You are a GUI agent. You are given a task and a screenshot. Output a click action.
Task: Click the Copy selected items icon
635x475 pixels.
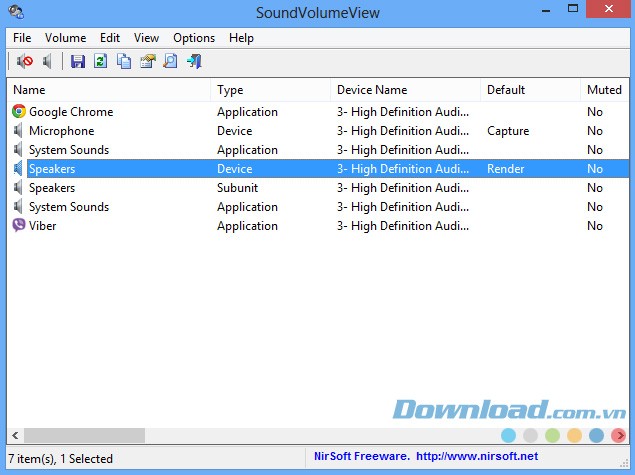click(x=124, y=62)
